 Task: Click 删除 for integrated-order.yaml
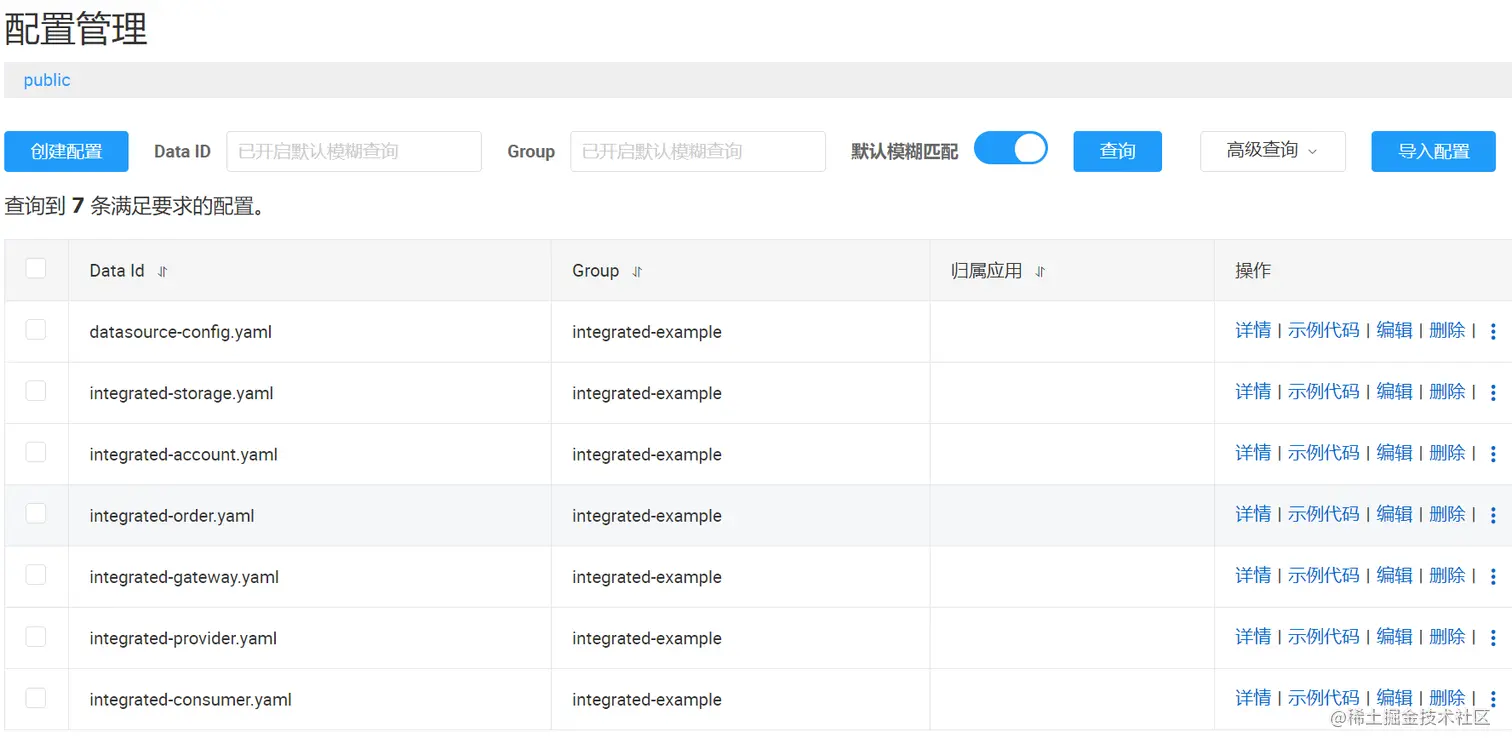[x=1448, y=514]
